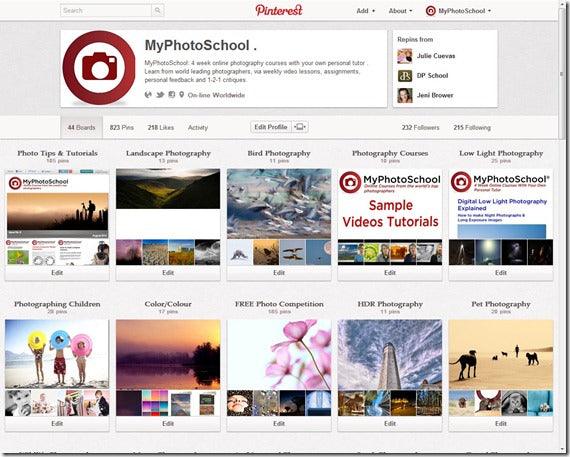Open the rearrange boards dropdown beside Edit Profile
This screenshot has height=457, width=570.
[300, 127]
